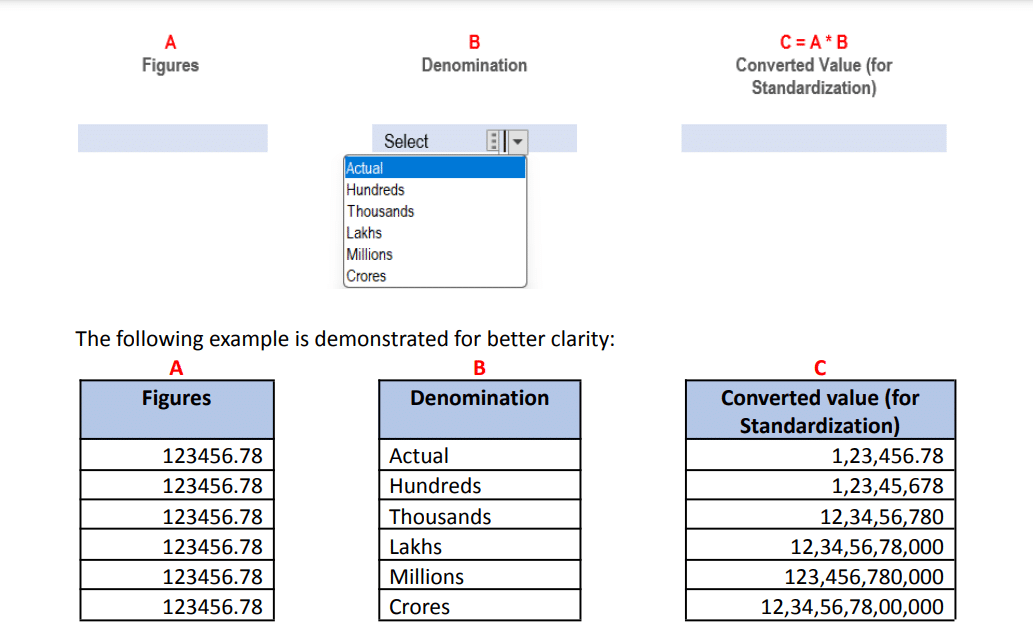Image resolution: width=1033 pixels, height=642 pixels.
Task: Click the Denomination header in example table
Action: pyautogui.click(x=479, y=399)
